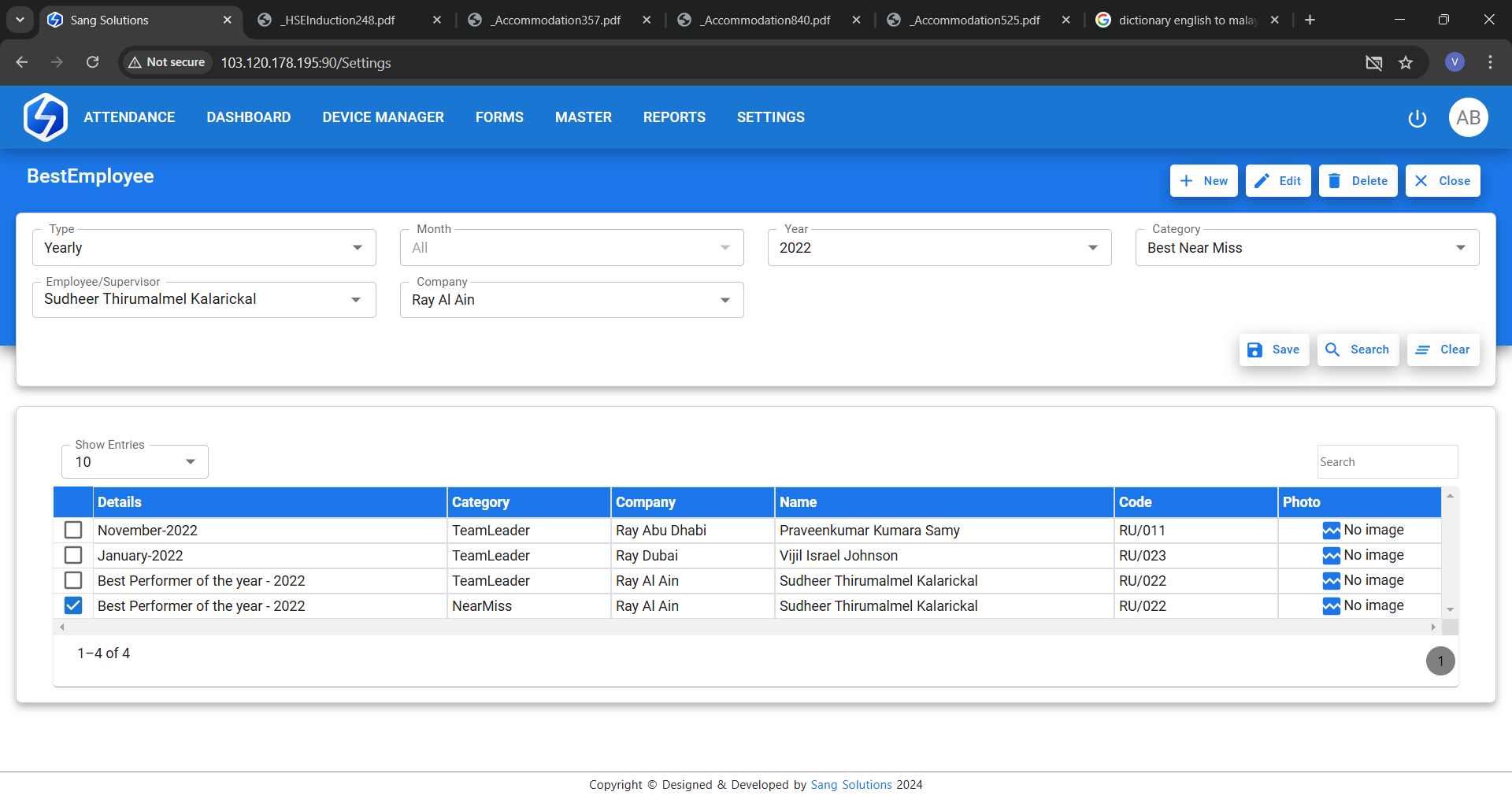This screenshot has height=803, width=1512.
Task: Open the Type dropdown showing Yearly
Action: click(204, 248)
